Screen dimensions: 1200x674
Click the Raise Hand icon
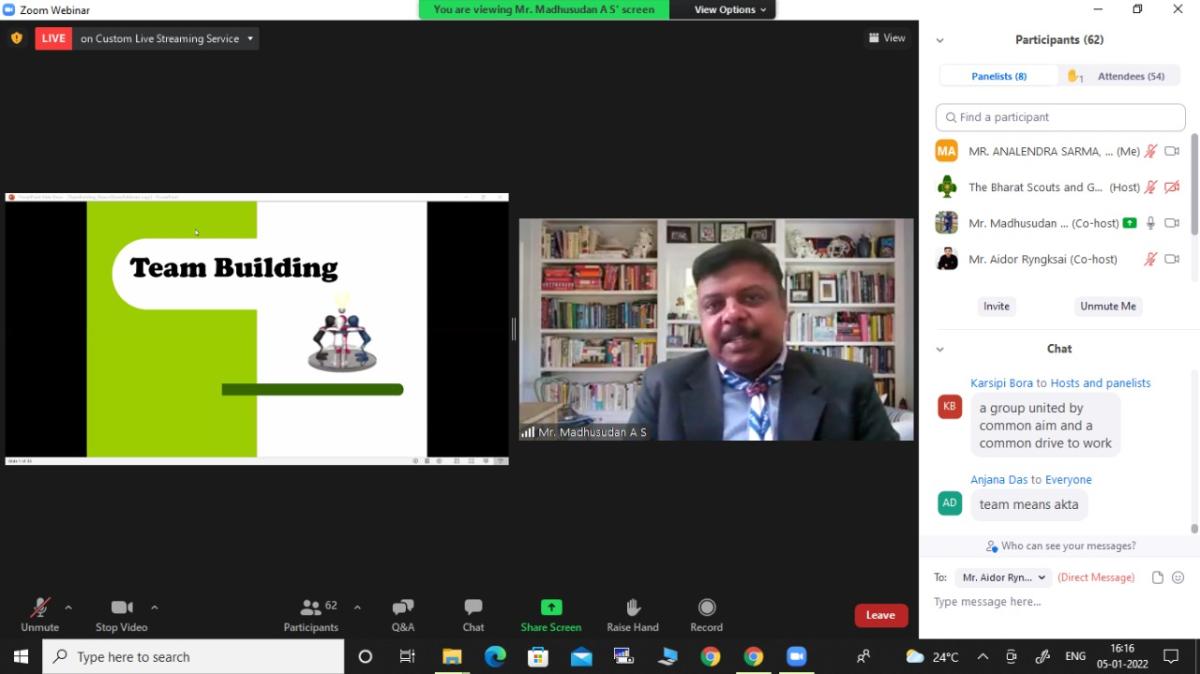[632, 608]
